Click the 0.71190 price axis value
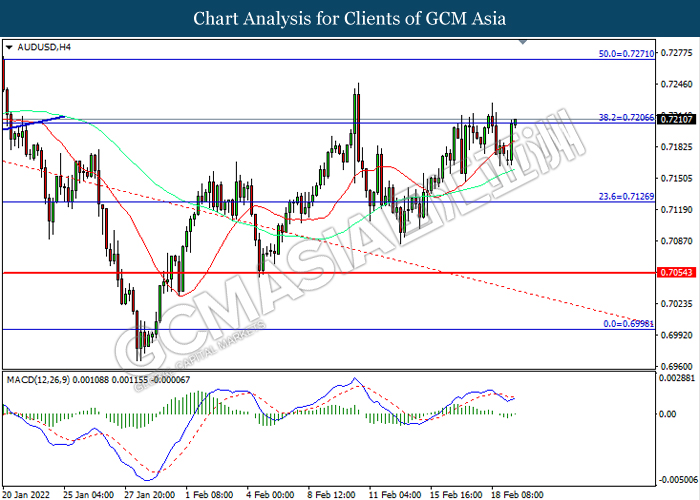The image size is (700, 500). [x=676, y=209]
